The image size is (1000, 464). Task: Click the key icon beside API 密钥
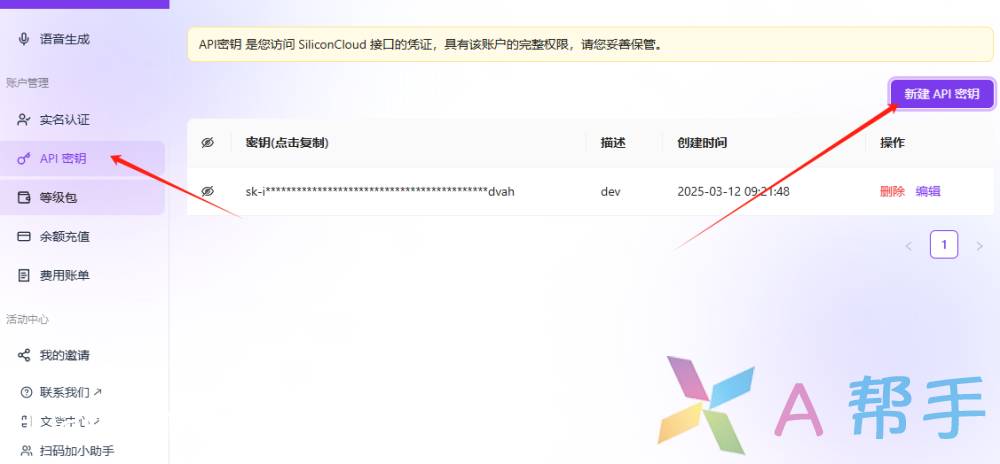24,158
